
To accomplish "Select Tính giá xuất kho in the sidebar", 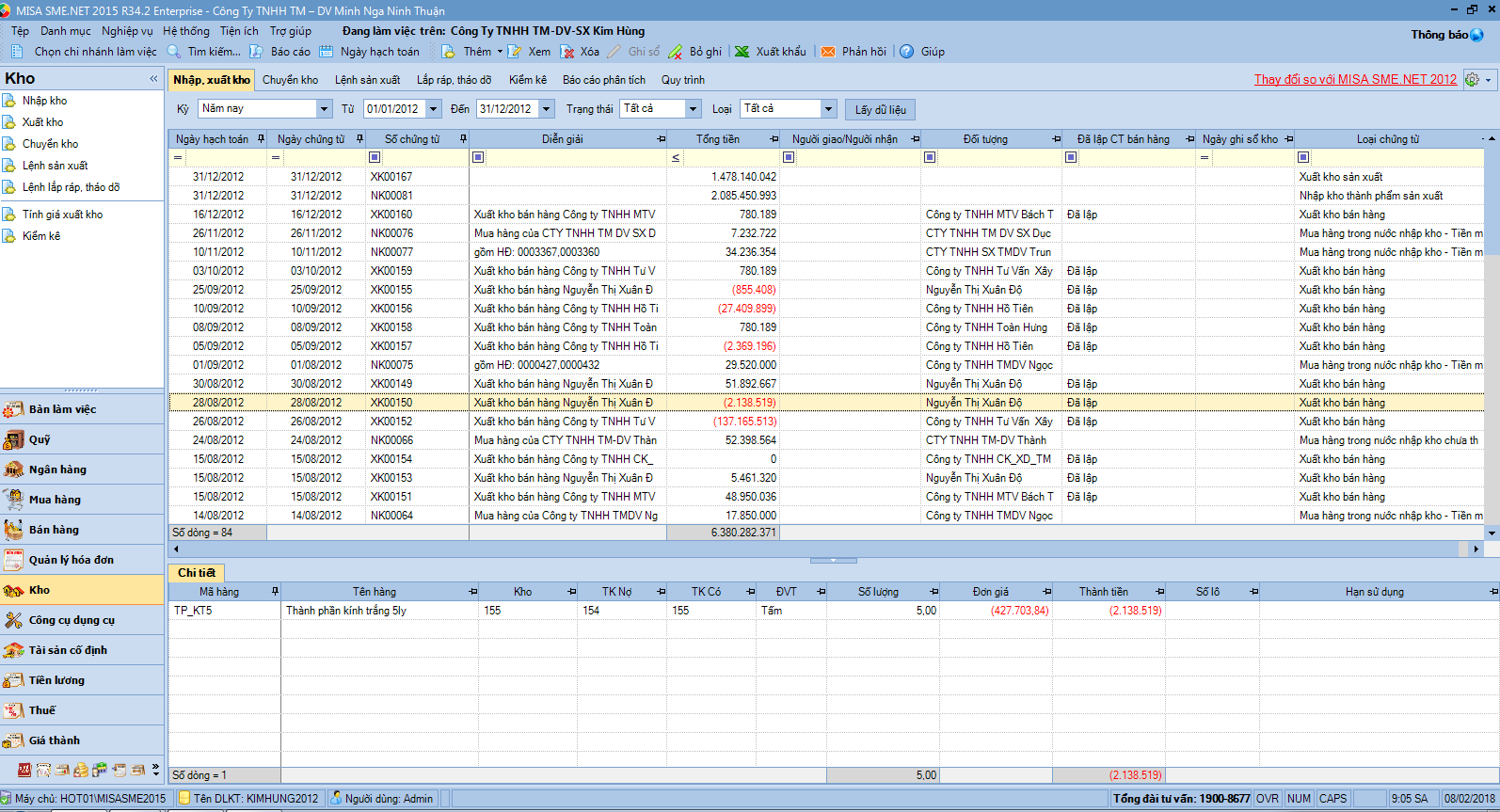I will (x=62, y=215).
